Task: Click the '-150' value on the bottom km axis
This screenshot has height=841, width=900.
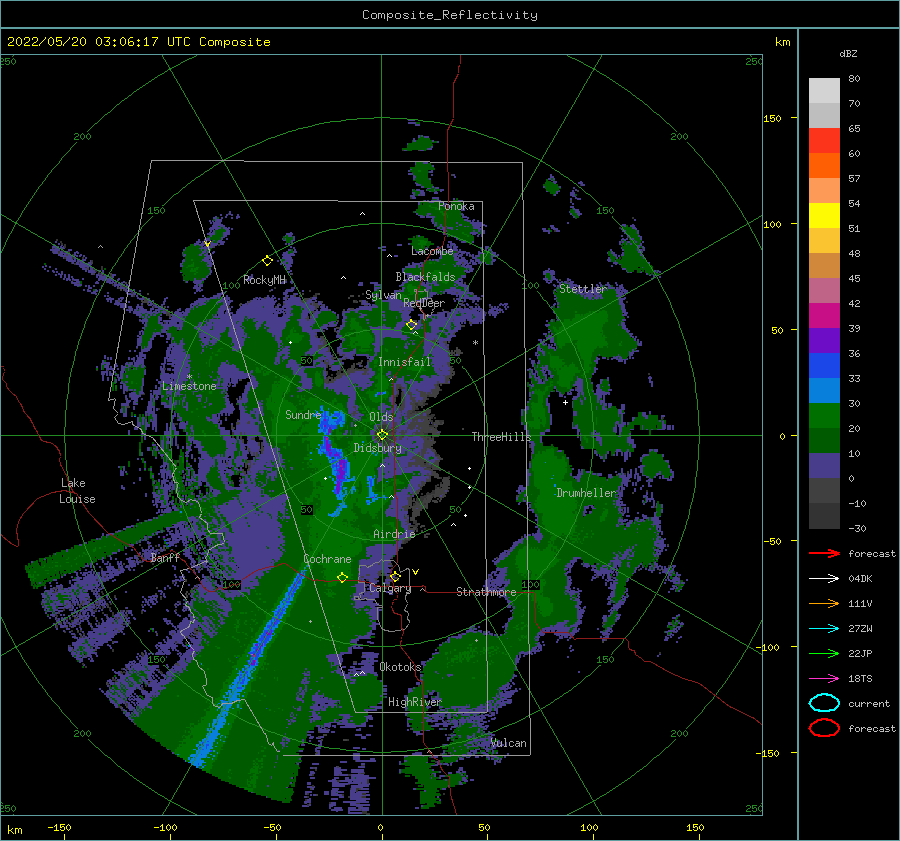Action: 59,827
